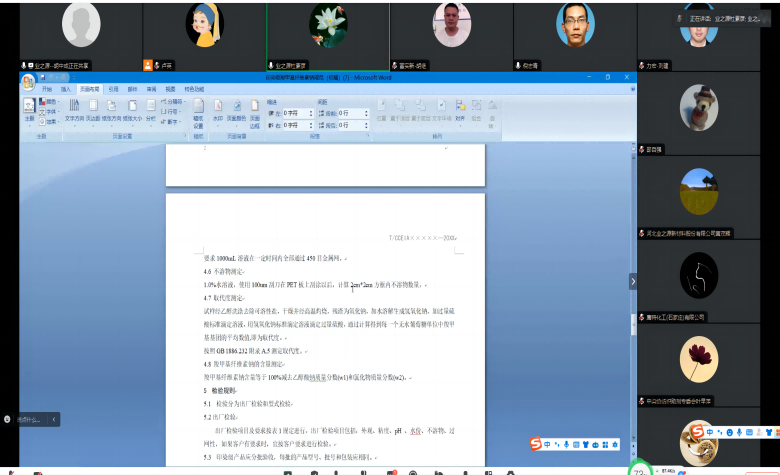
Task: Click the Word help icon below title bar
Action: [x=633, y=89]
